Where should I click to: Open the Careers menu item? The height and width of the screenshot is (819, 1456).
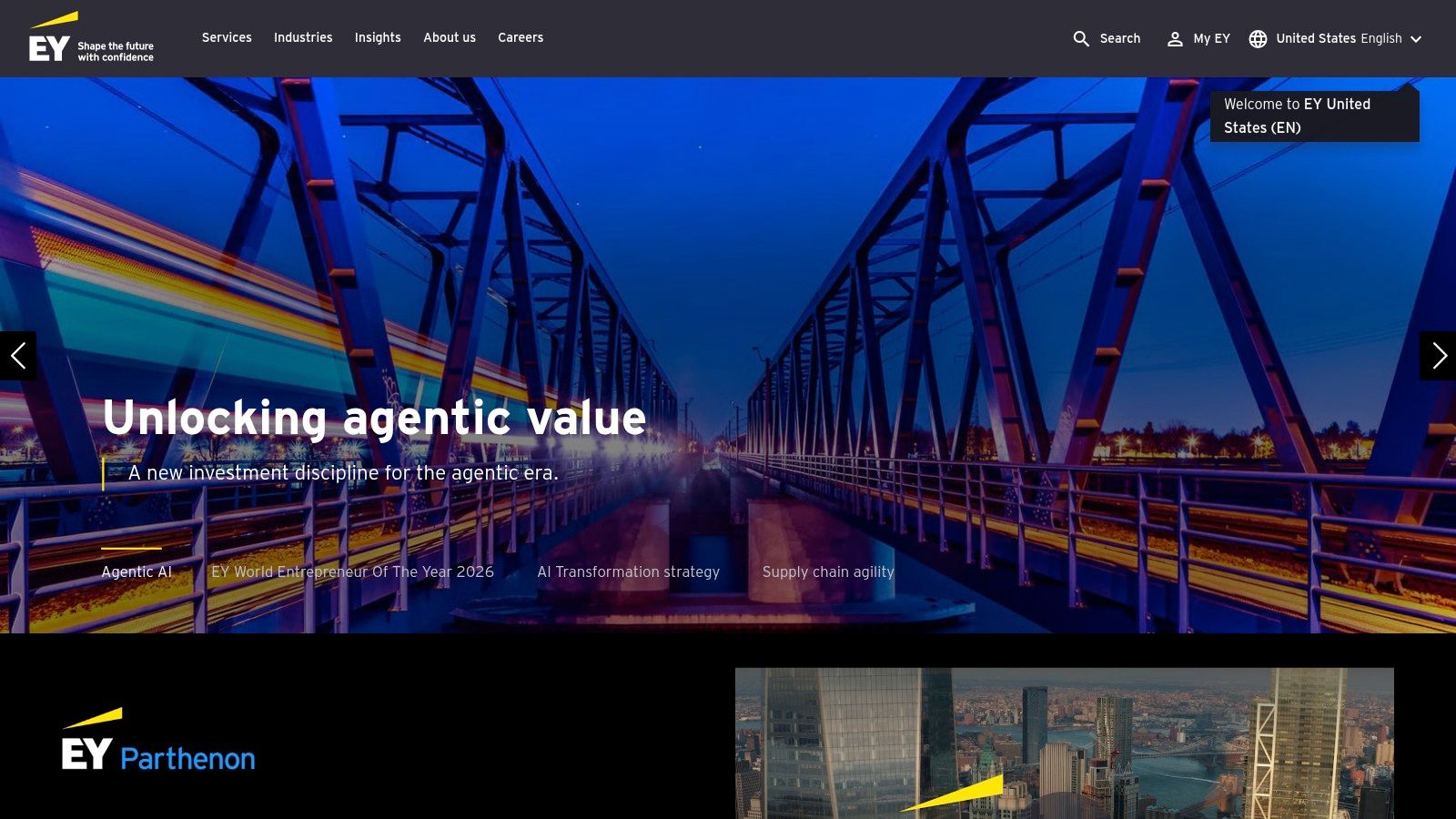(x=521, y=37)
